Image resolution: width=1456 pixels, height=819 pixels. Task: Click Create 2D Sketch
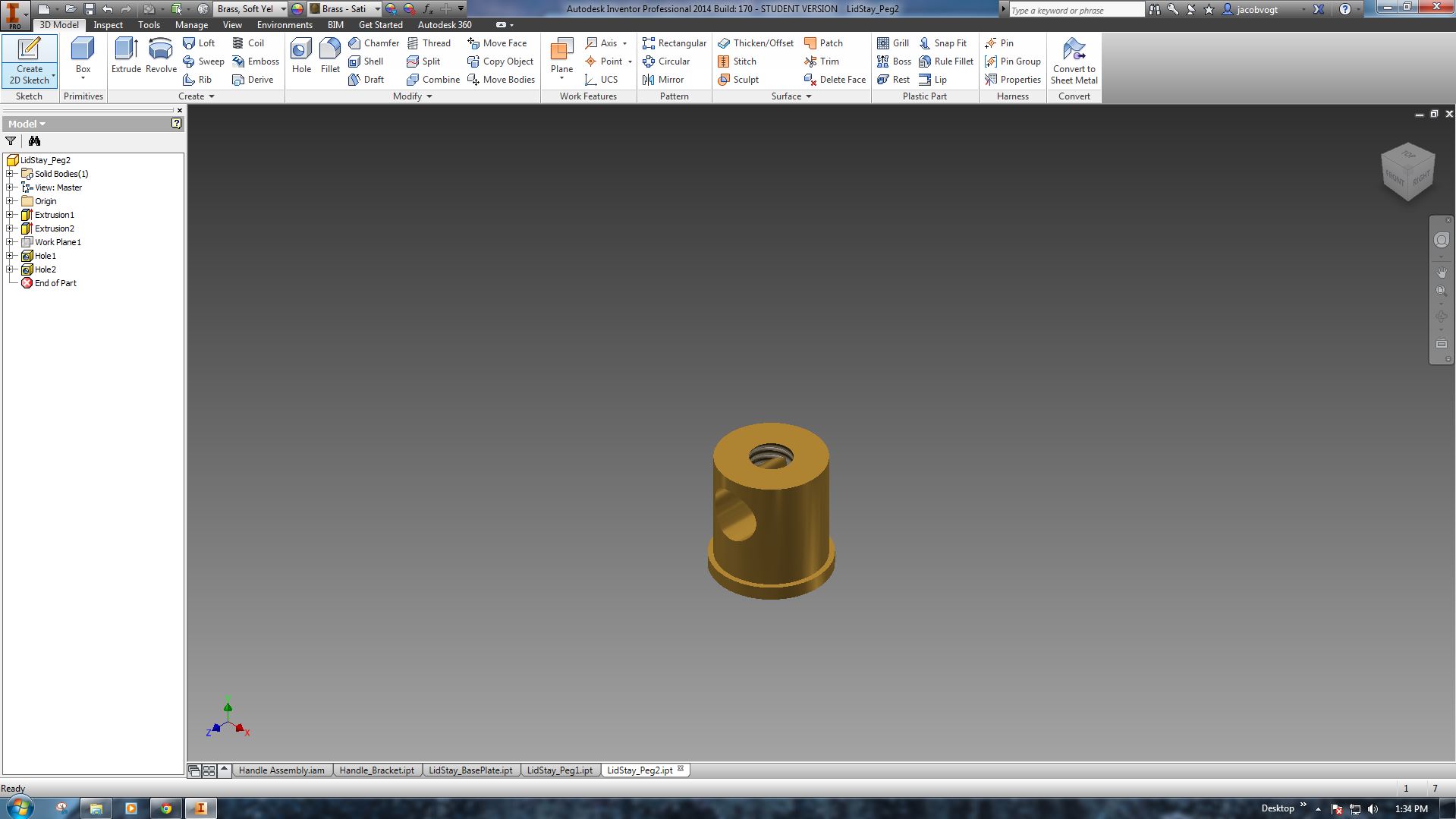click(x=29, y=61)
